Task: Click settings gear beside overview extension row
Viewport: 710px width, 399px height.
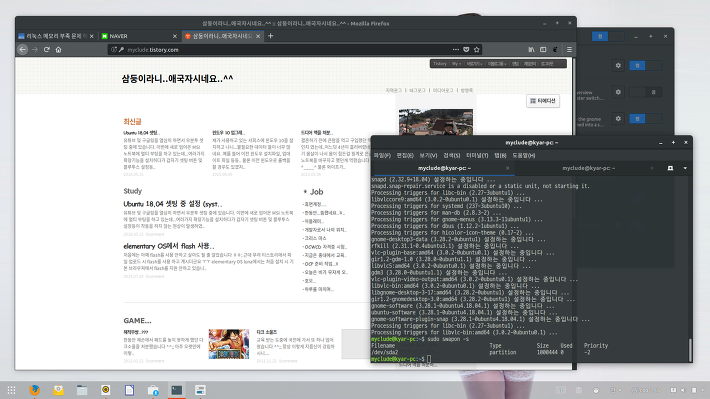Action: 618,92
